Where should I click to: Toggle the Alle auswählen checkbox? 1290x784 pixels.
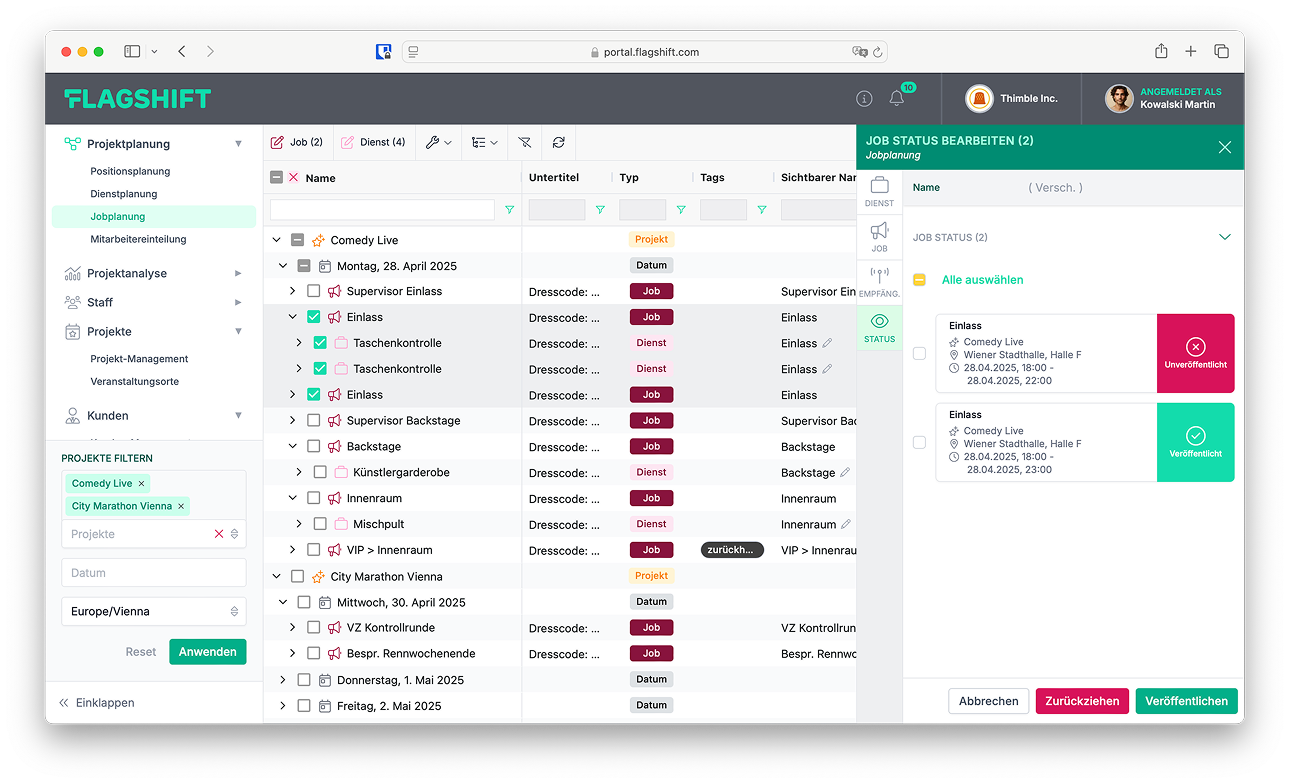pos(919,280)
